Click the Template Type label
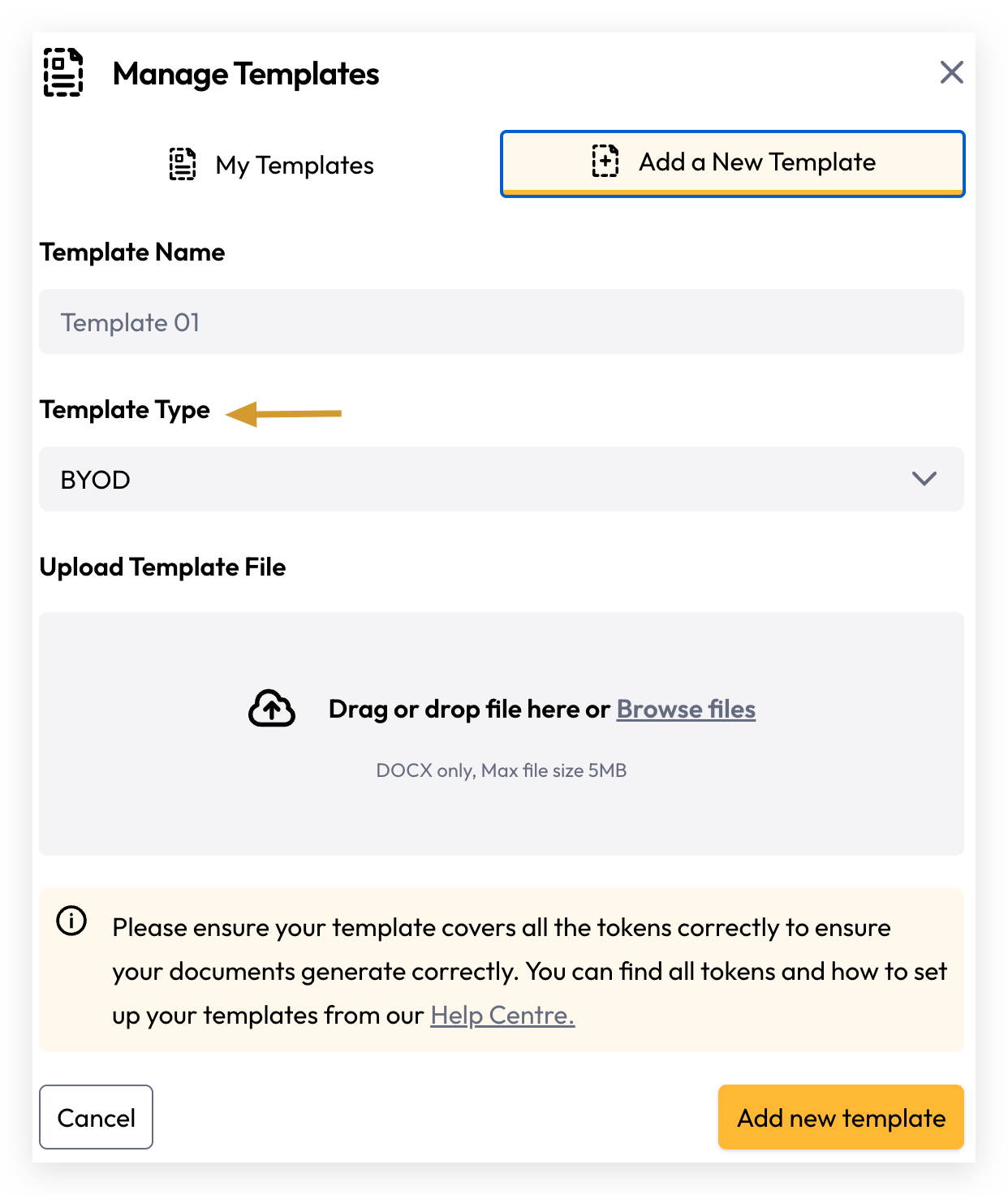The height and width of the screenshot is (1195, 1008). point(125,410)
